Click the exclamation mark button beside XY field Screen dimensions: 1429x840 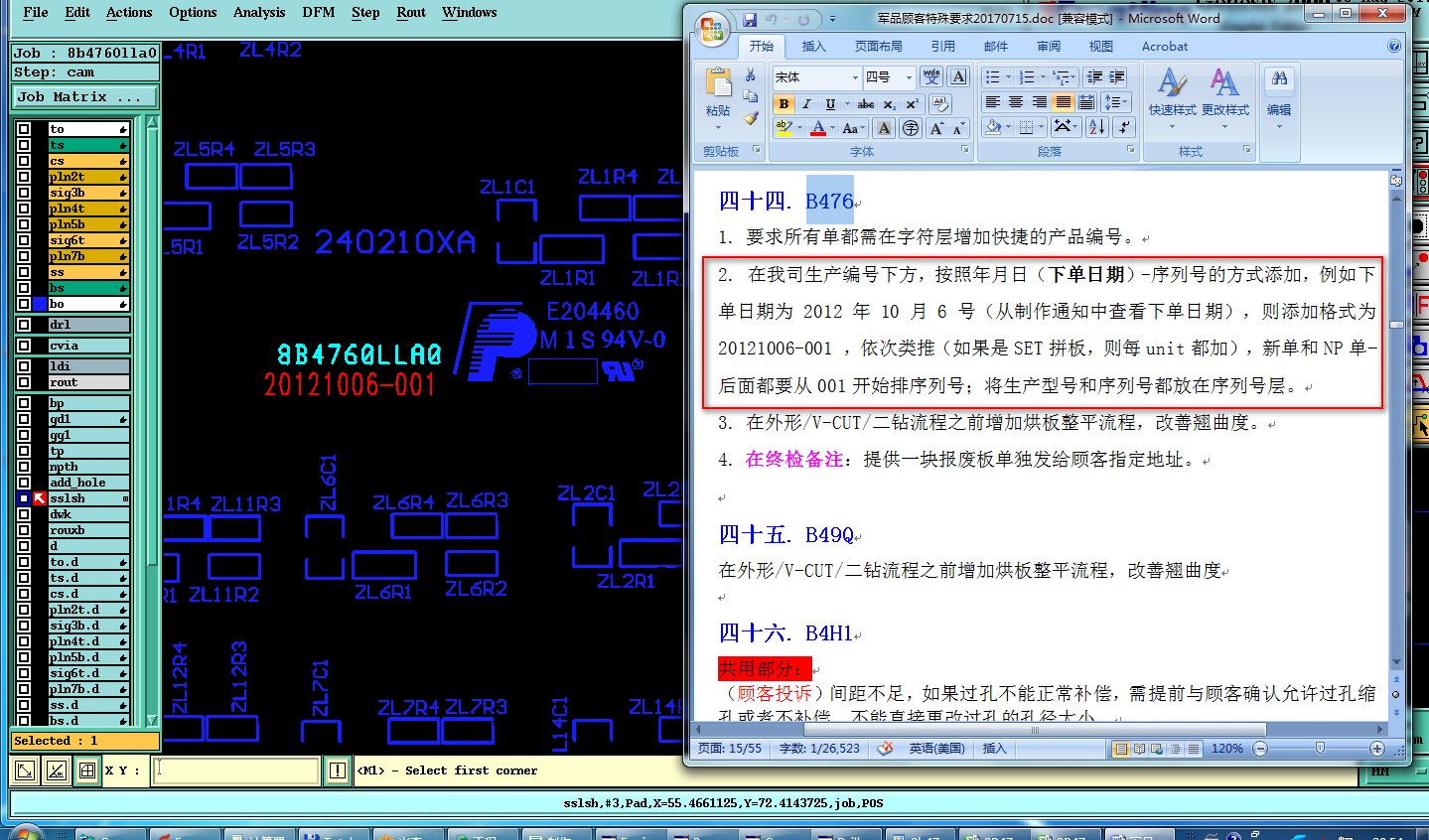pos(339,770)
